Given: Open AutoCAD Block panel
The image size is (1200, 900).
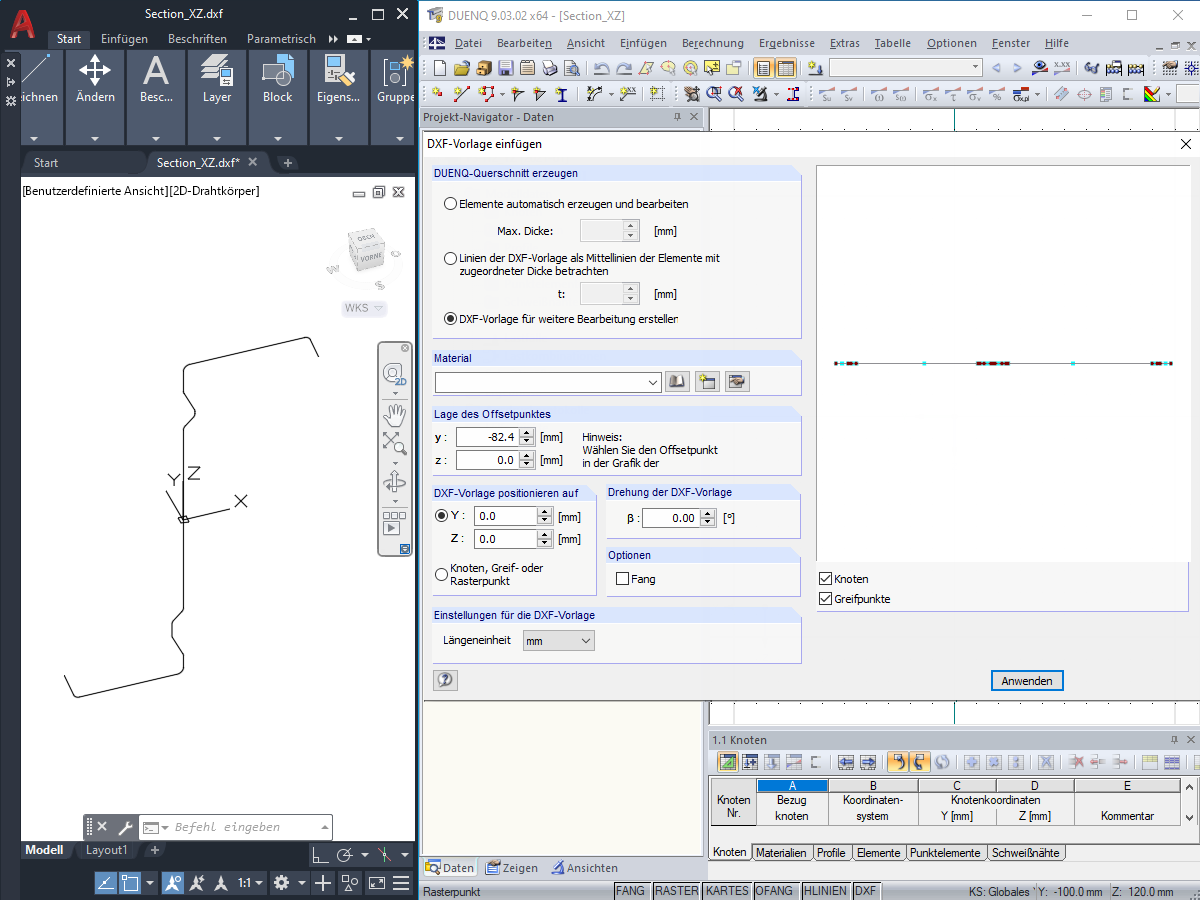Looking at the screenshot, I should click(278, 80).
